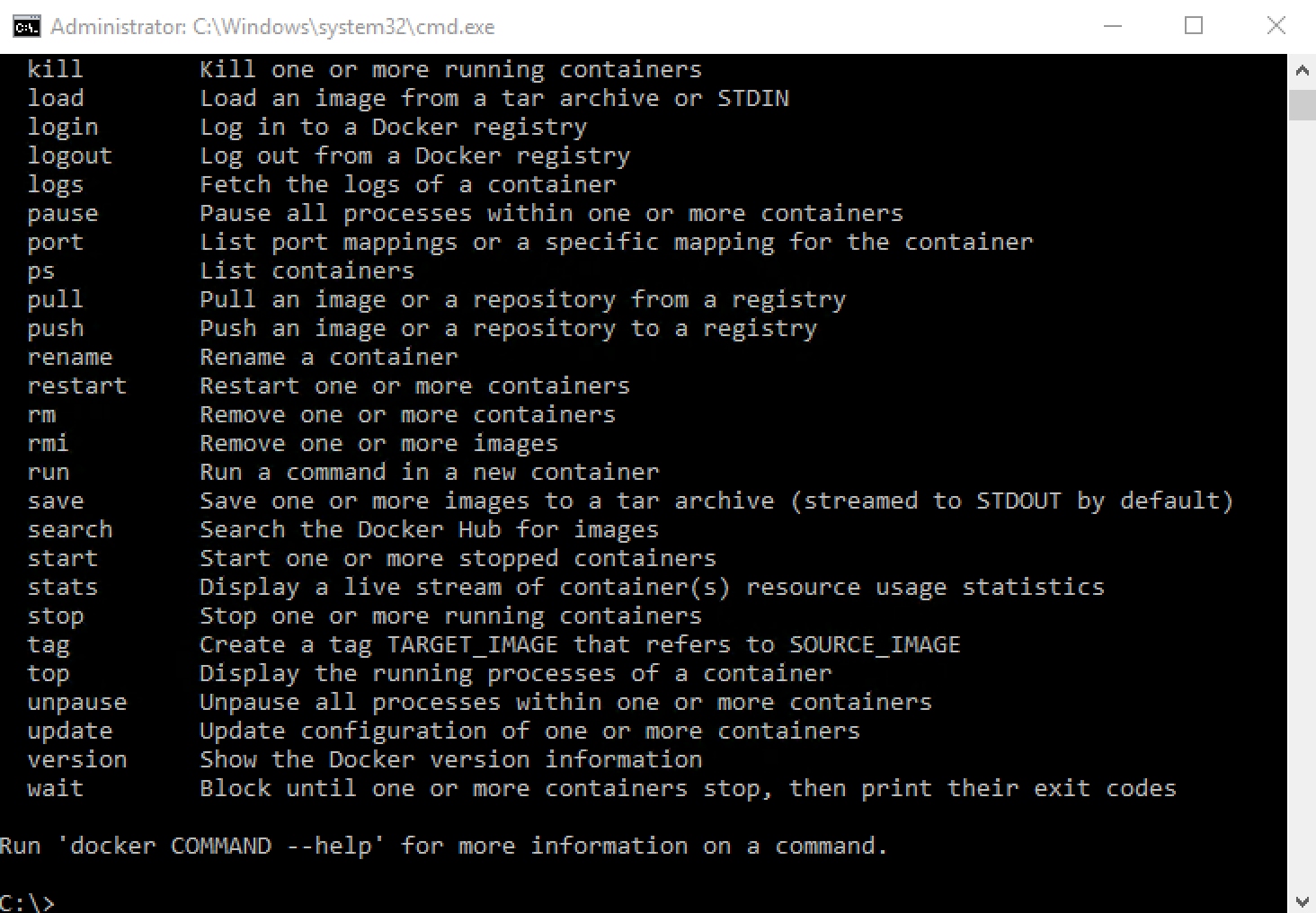Click the 'rmi' command name
The height and width of the screenshot is (913, 1316).
(x=48, y=443)
